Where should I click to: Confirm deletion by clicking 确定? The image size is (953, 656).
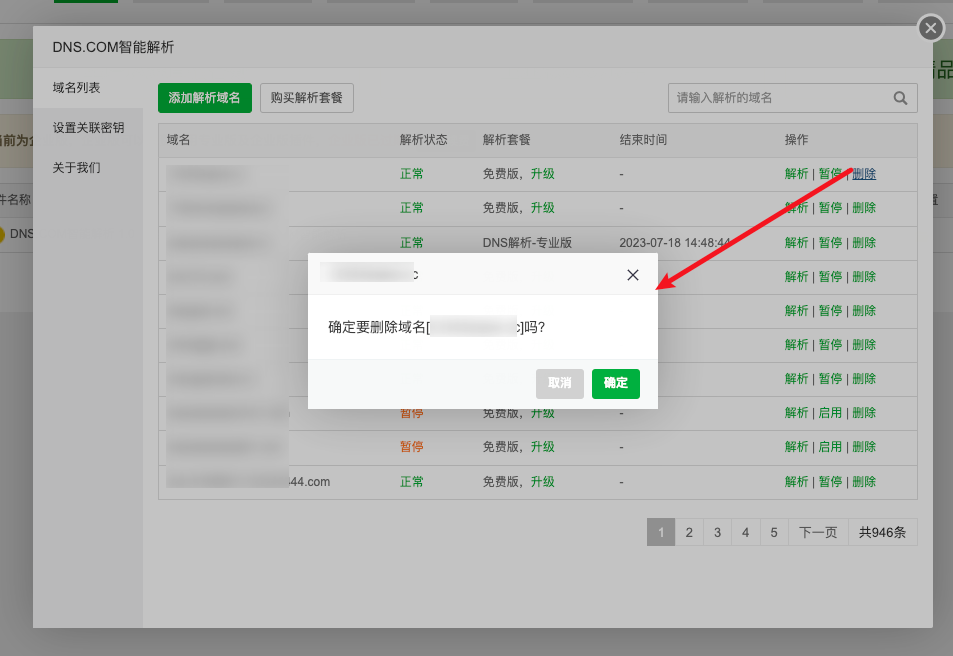pyautogui.click(x=615, y=383)
